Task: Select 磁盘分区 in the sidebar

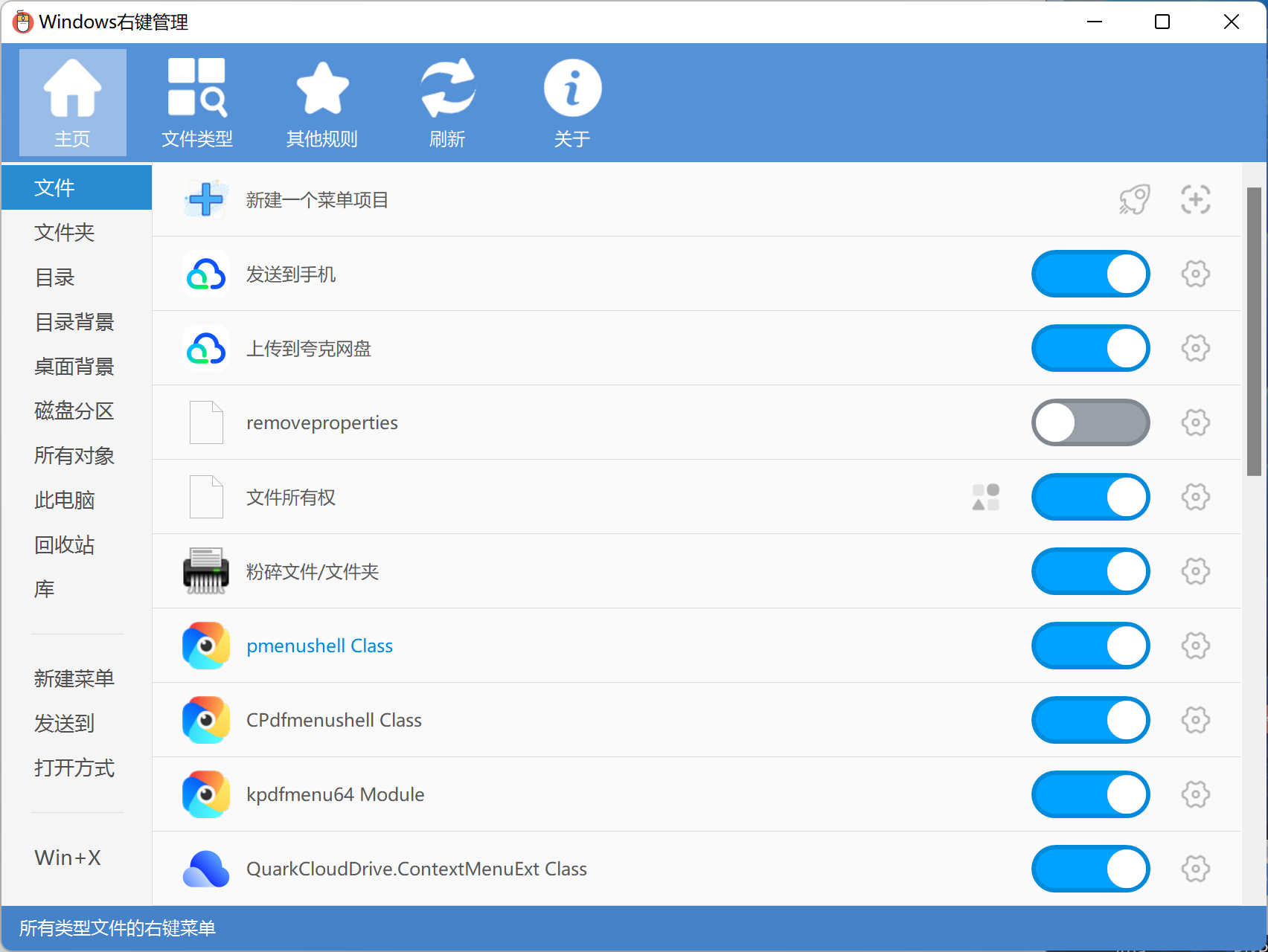Action: pyautogui.click(x=77, y=411)
